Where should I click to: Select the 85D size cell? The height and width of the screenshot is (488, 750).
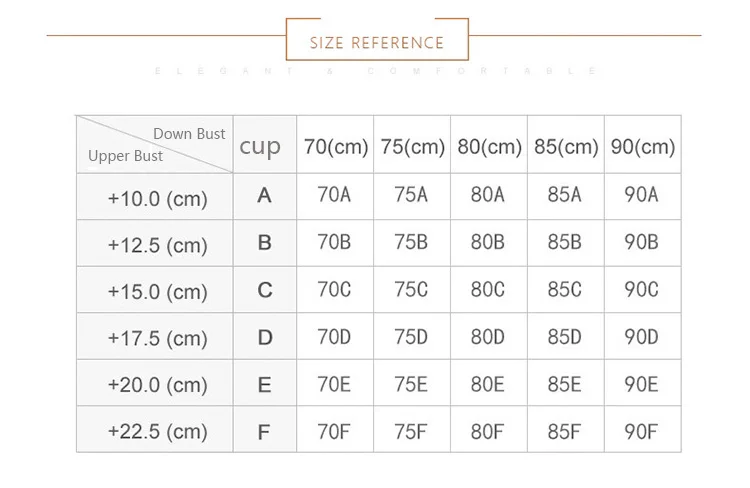click(x=565, y=337)
